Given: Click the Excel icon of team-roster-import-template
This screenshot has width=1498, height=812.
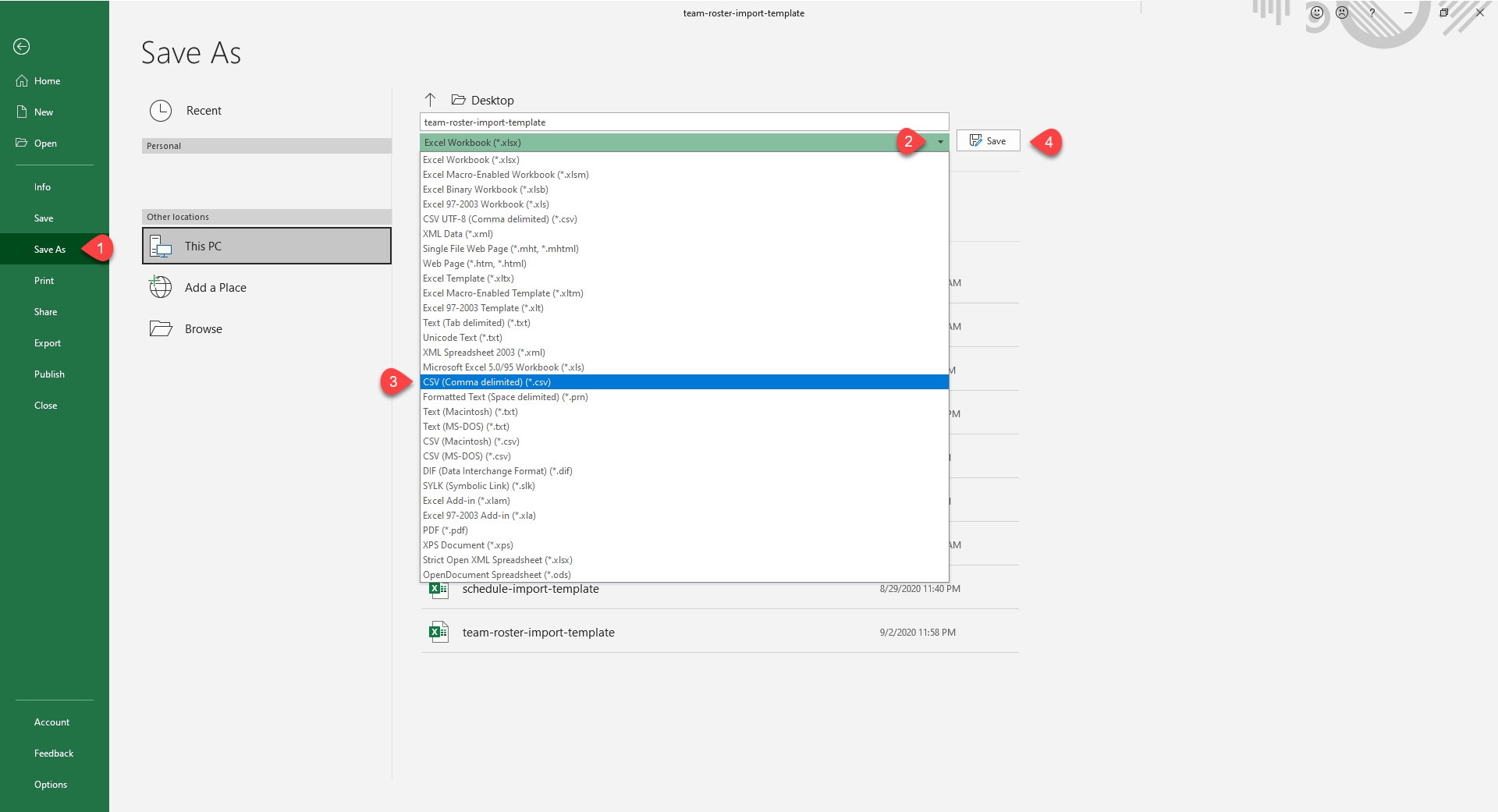Looking at the screenshot, I should pyautogui.click(x=438, y=632).
